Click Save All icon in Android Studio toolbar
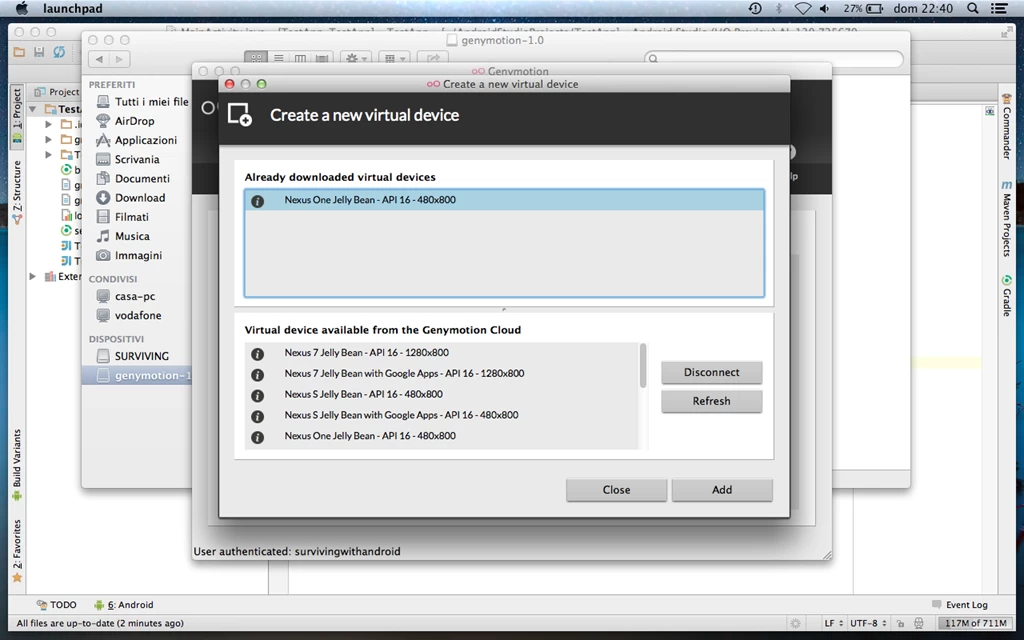The width and height of the screenshot is (1024, 640). 39,52
